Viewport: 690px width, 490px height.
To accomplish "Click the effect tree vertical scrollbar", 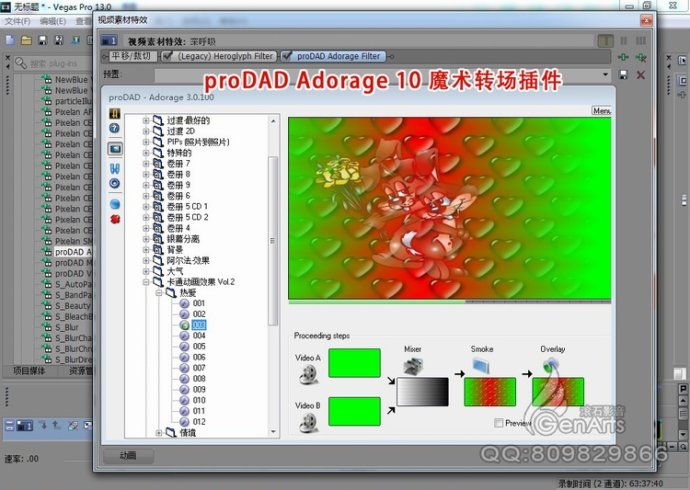I will [x=273, y=241].
